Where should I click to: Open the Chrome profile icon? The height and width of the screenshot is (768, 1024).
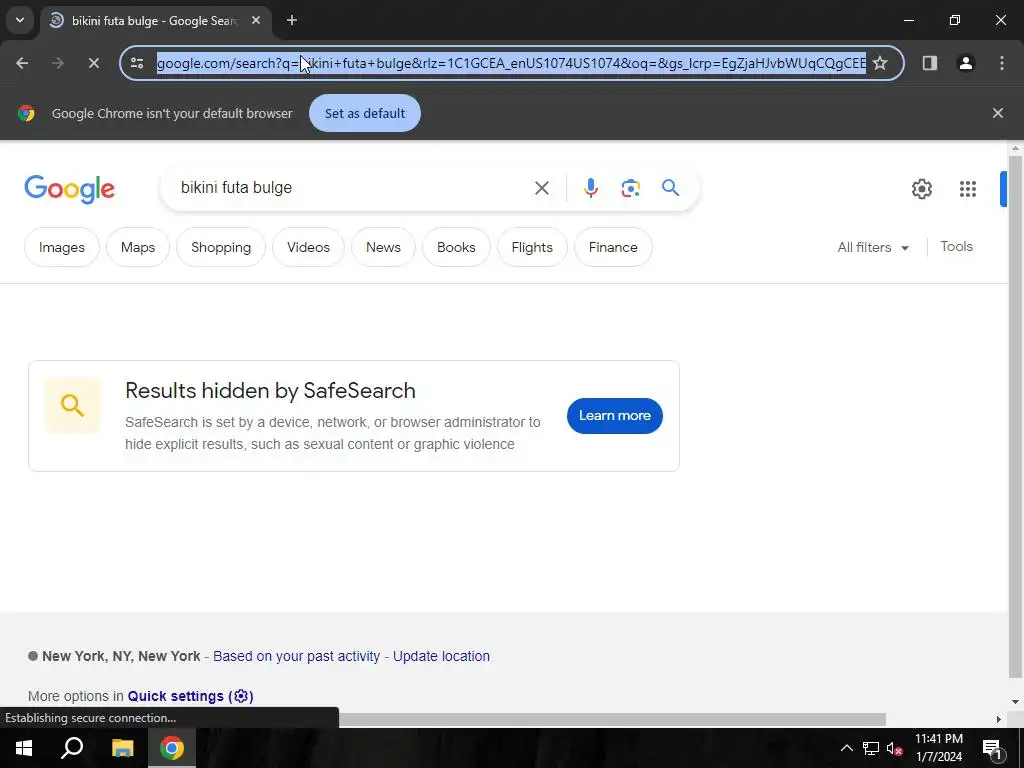(x=965, y=63)
